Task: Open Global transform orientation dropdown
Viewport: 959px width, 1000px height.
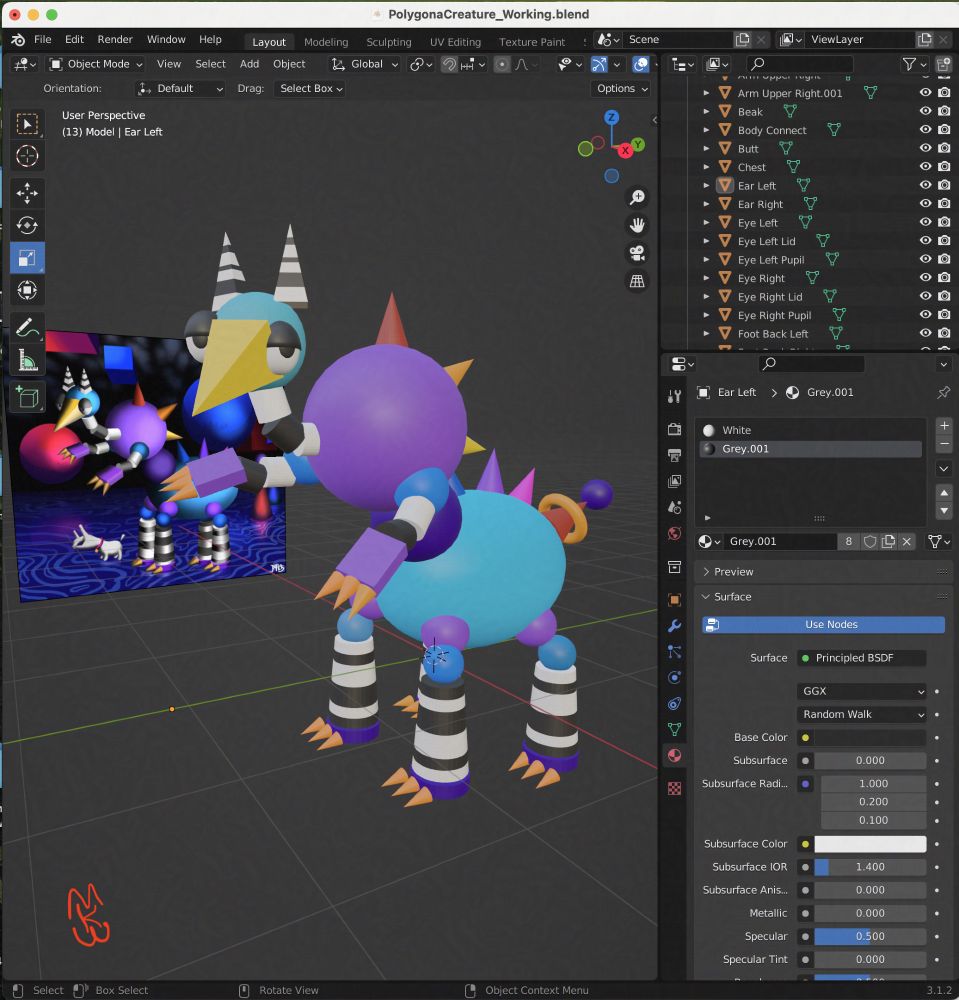Action: [364, 64]
